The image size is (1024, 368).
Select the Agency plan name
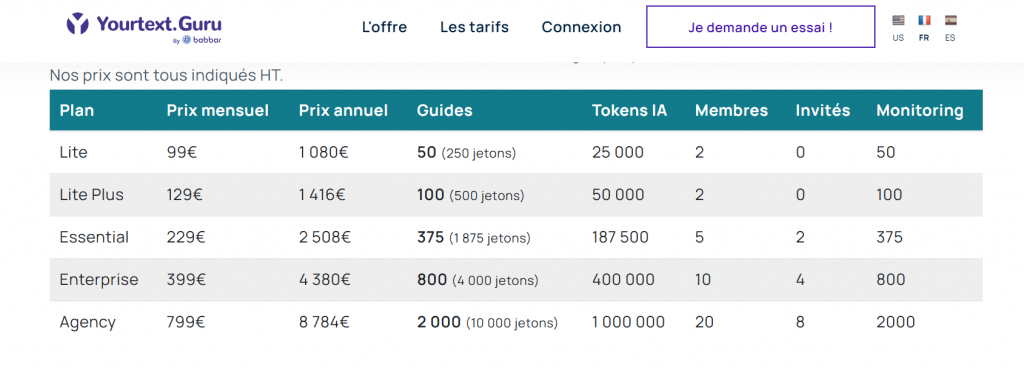coord(88,322)
